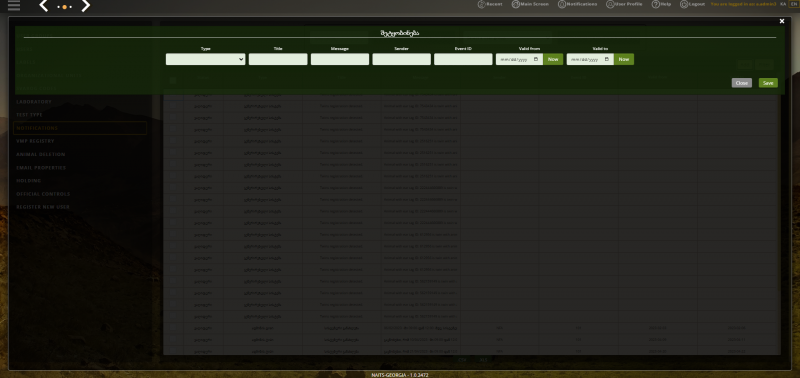800x378 pixels.
Task: Open Notifications in the top bar
Action: click(x=577, y=4)
